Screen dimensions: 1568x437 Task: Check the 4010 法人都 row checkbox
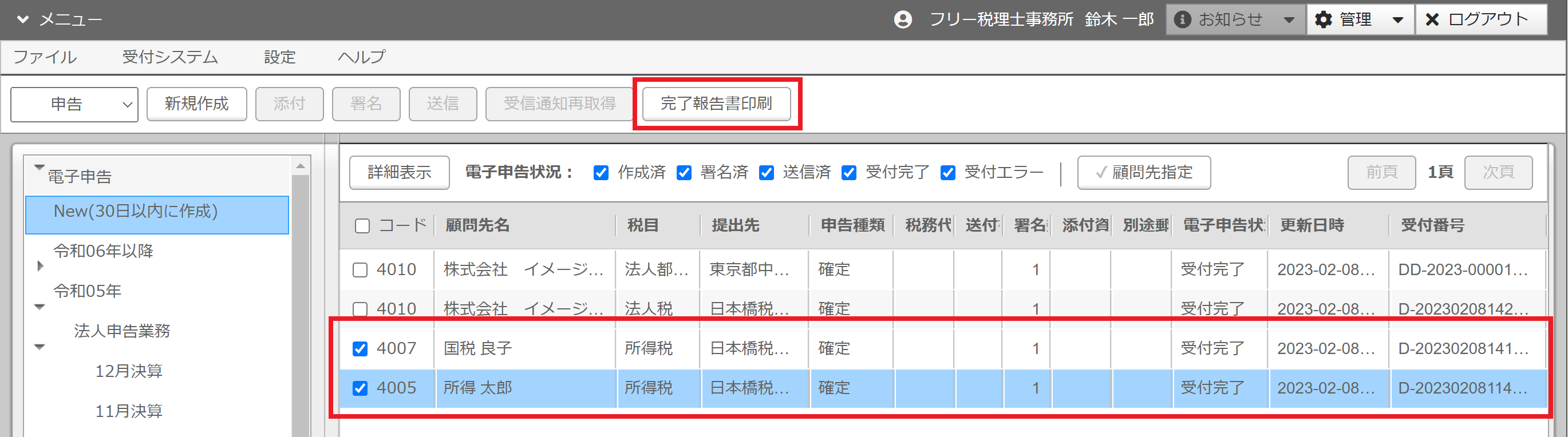(360, 270)
